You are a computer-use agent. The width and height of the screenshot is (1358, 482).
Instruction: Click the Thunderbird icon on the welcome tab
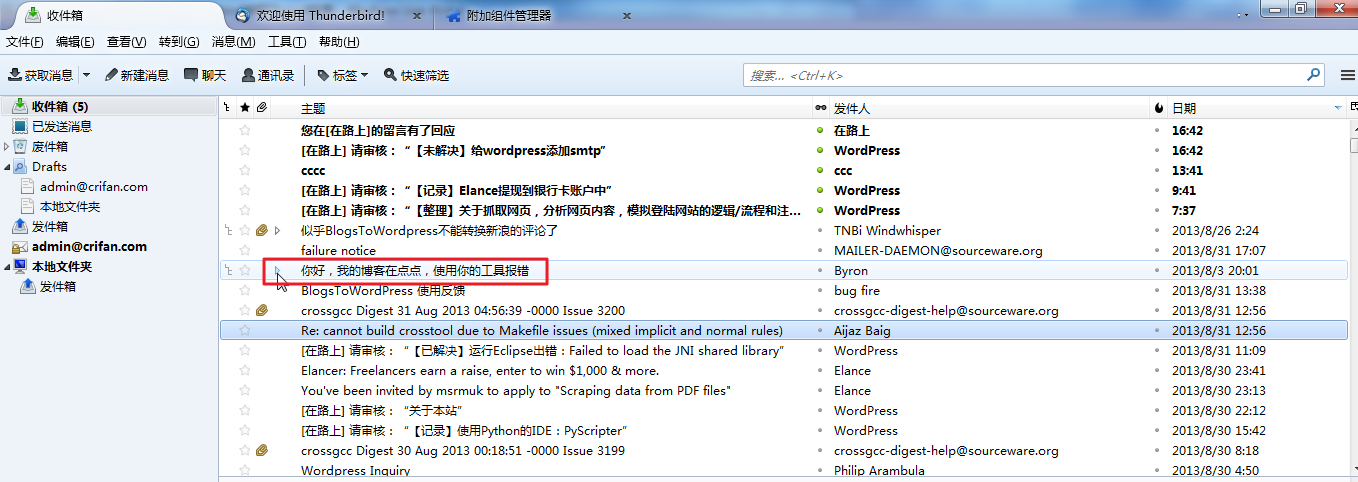243,16
